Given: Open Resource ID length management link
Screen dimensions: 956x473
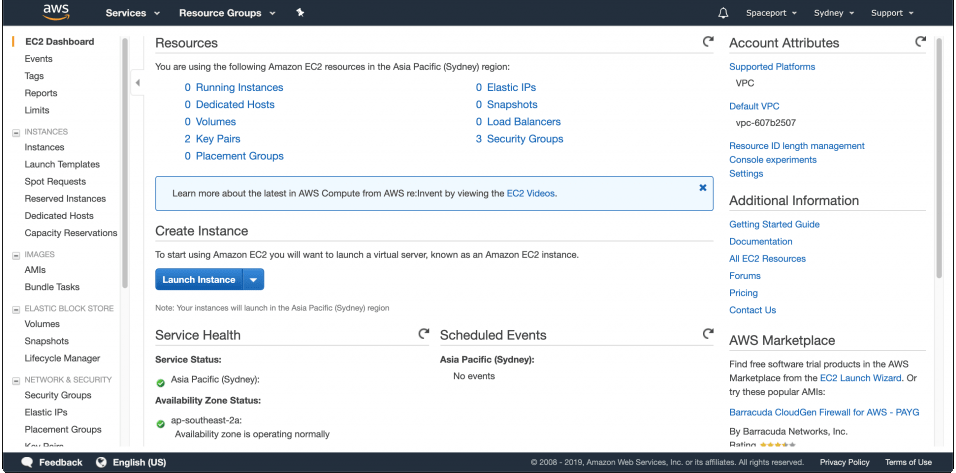Looking at the screenshot, I should (x=797, y=146).
